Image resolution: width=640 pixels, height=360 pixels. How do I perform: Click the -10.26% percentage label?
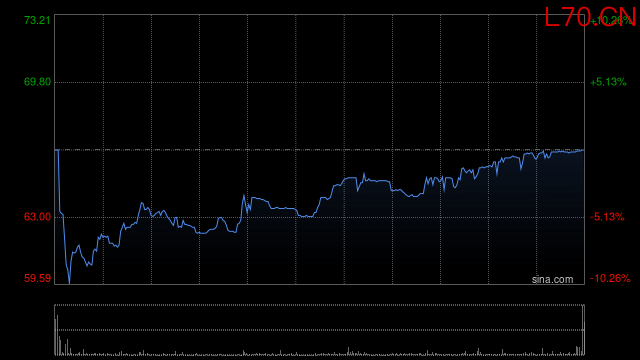coord(610,278)
